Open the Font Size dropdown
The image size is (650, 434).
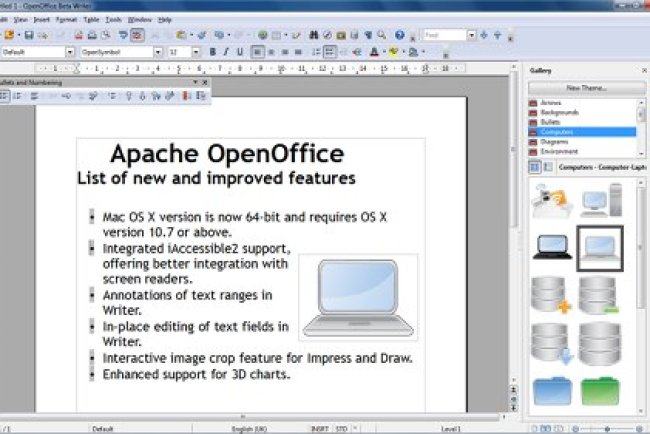(196, 52)
